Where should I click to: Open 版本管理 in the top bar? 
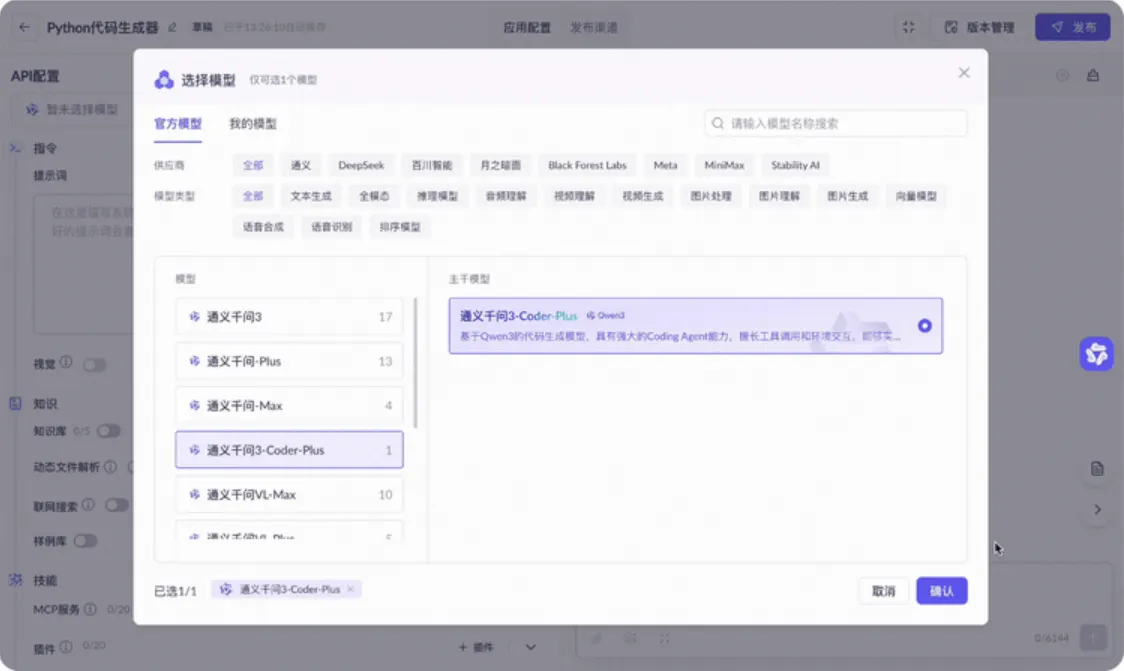(979, 27)
